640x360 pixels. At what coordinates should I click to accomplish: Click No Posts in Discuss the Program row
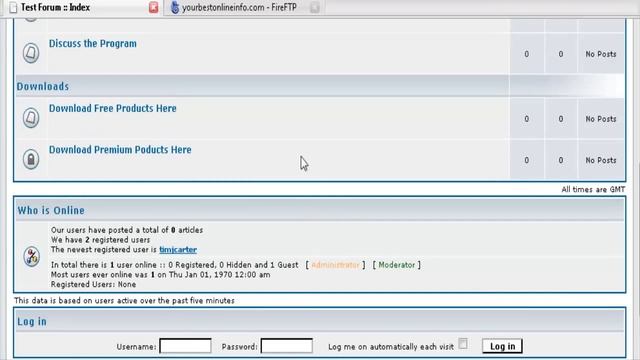pos(601,54)
